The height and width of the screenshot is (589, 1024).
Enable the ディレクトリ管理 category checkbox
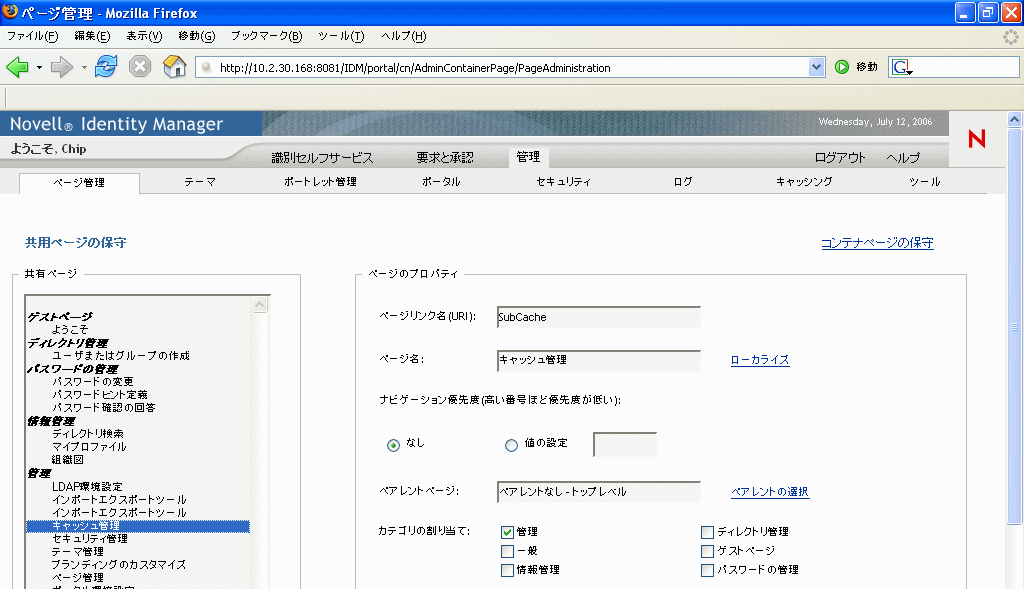point(707,532)
